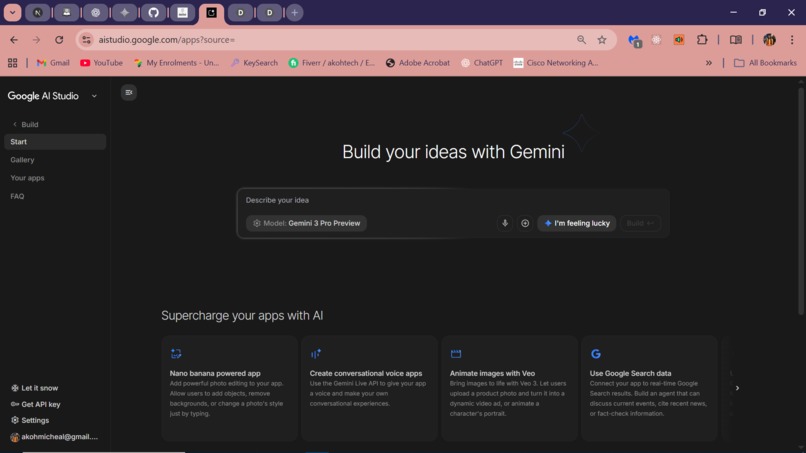Click the address bar URL
Screen dimensions: 806x453
(167, 40)
